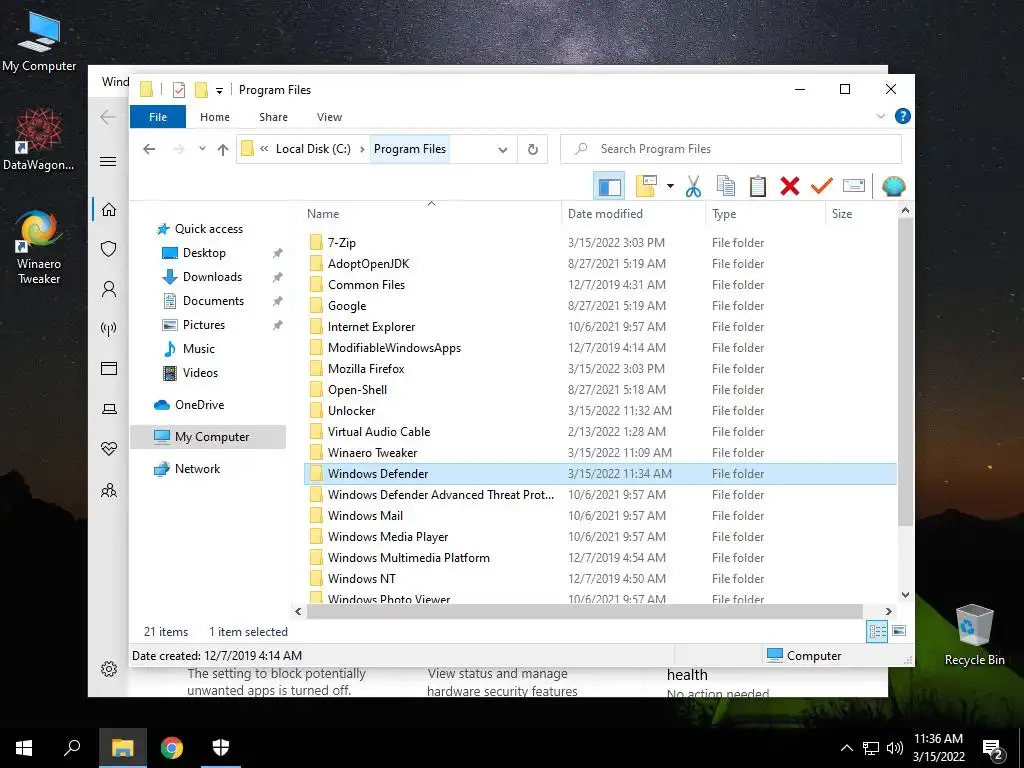Image resolution: width=1024 pixels, height=768 pixels.
Task: Select the AdoptOpenJDK folder
Action: pos(368,264)
